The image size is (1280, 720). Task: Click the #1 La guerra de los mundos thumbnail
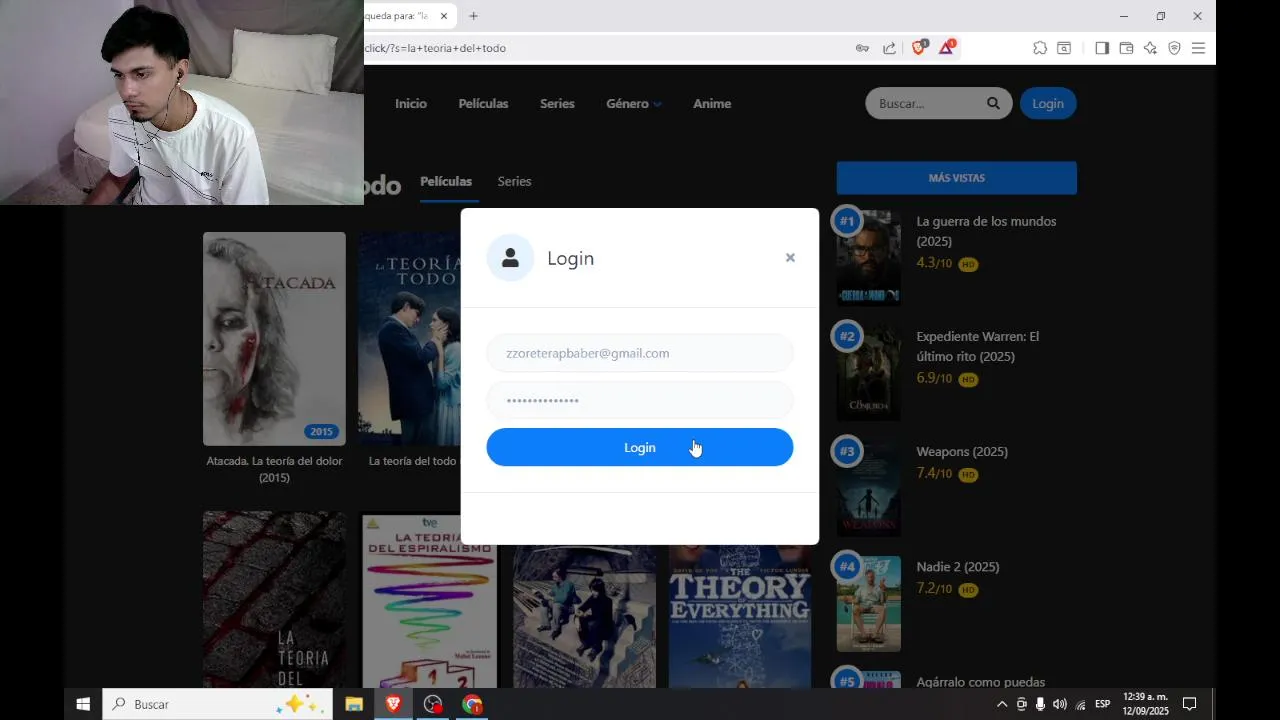pos(868,258)
